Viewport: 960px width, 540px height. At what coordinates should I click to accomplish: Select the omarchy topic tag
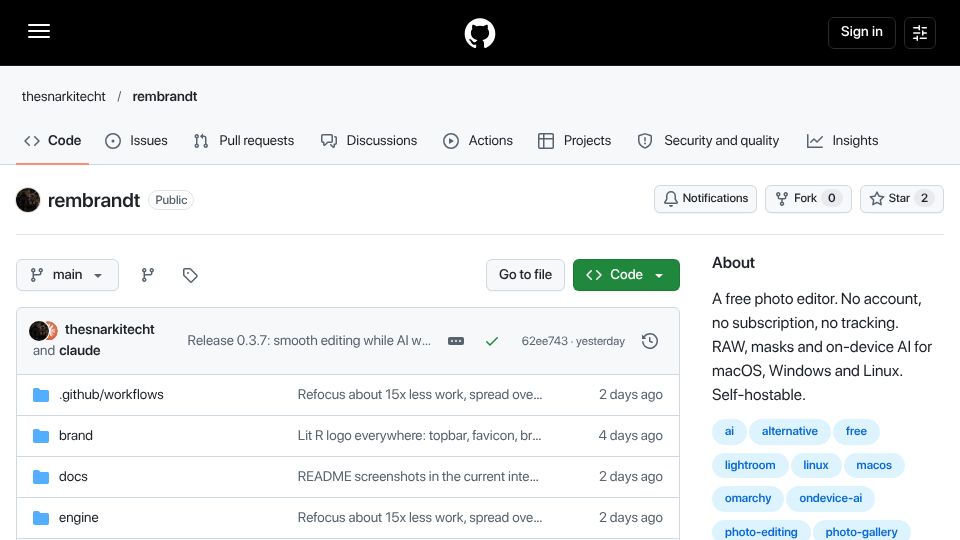tap(748, 498)
